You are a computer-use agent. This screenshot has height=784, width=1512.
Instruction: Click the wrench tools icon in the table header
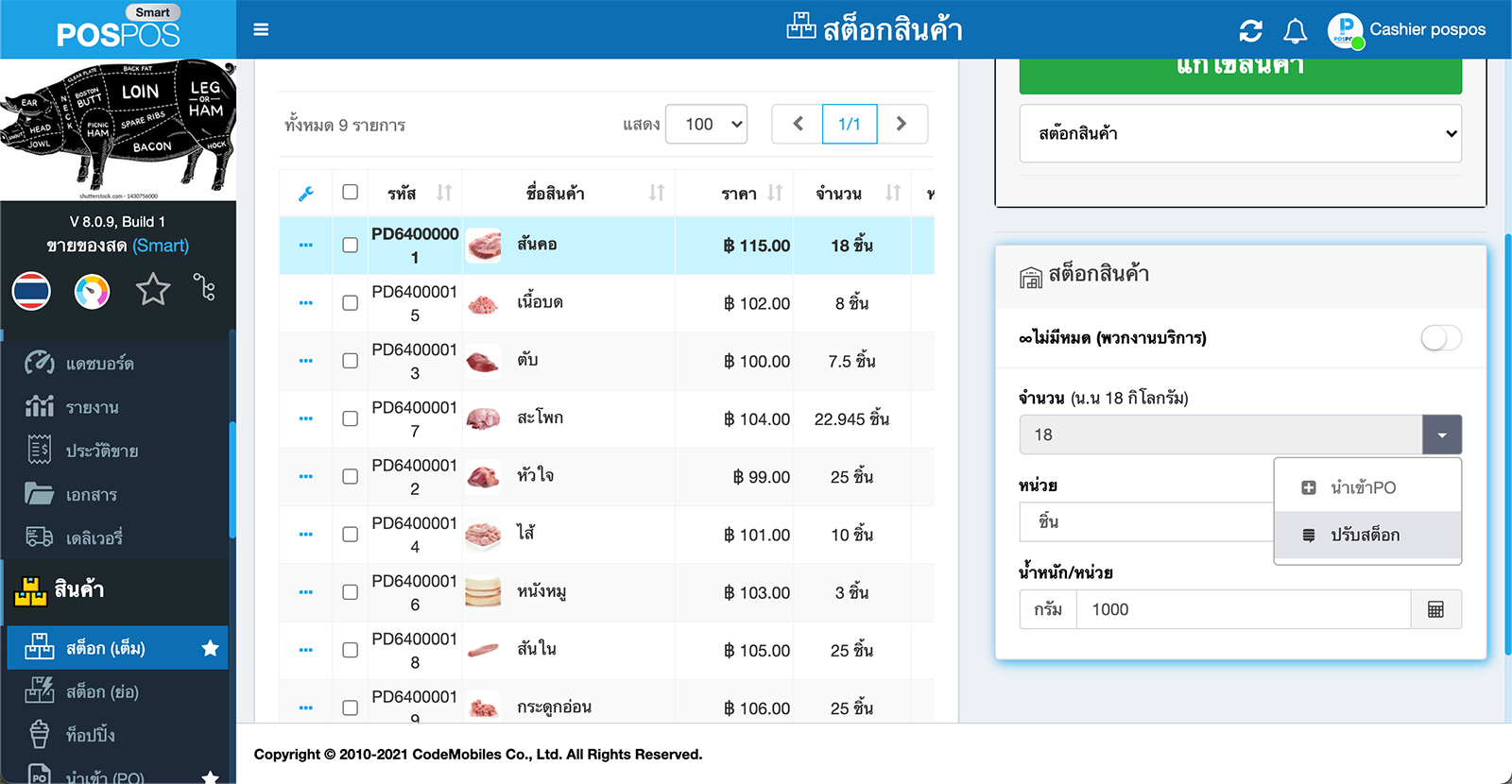coord(305,194)
